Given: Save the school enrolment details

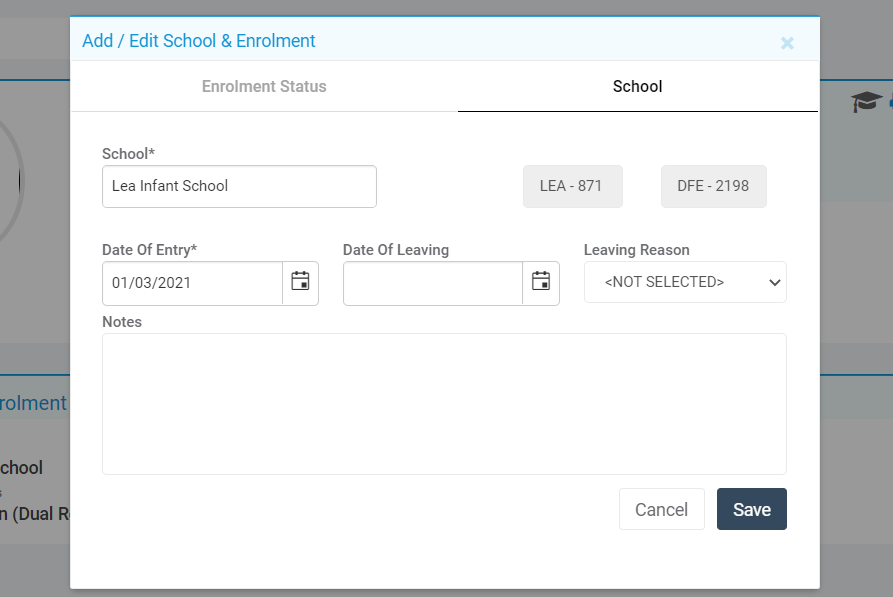Looking at the screenshot, I should (752, 509).
